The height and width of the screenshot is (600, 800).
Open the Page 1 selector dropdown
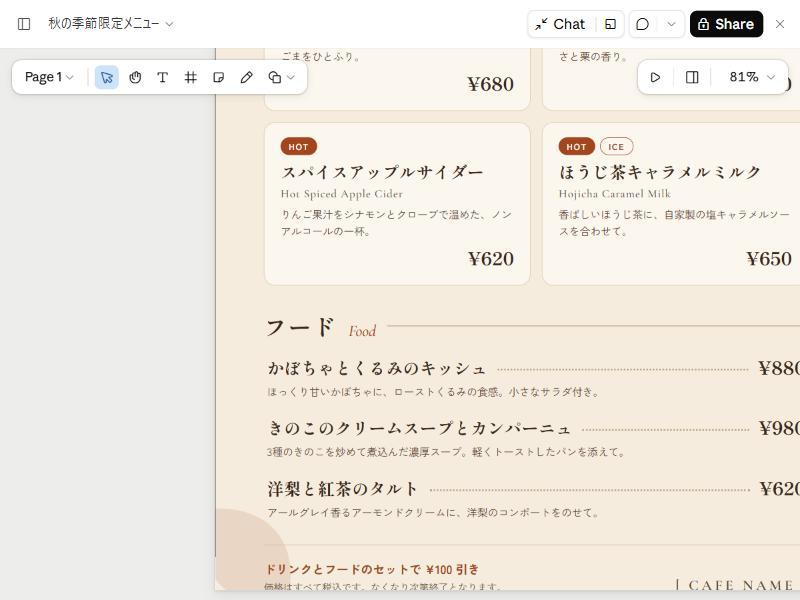tap(49, 77)
